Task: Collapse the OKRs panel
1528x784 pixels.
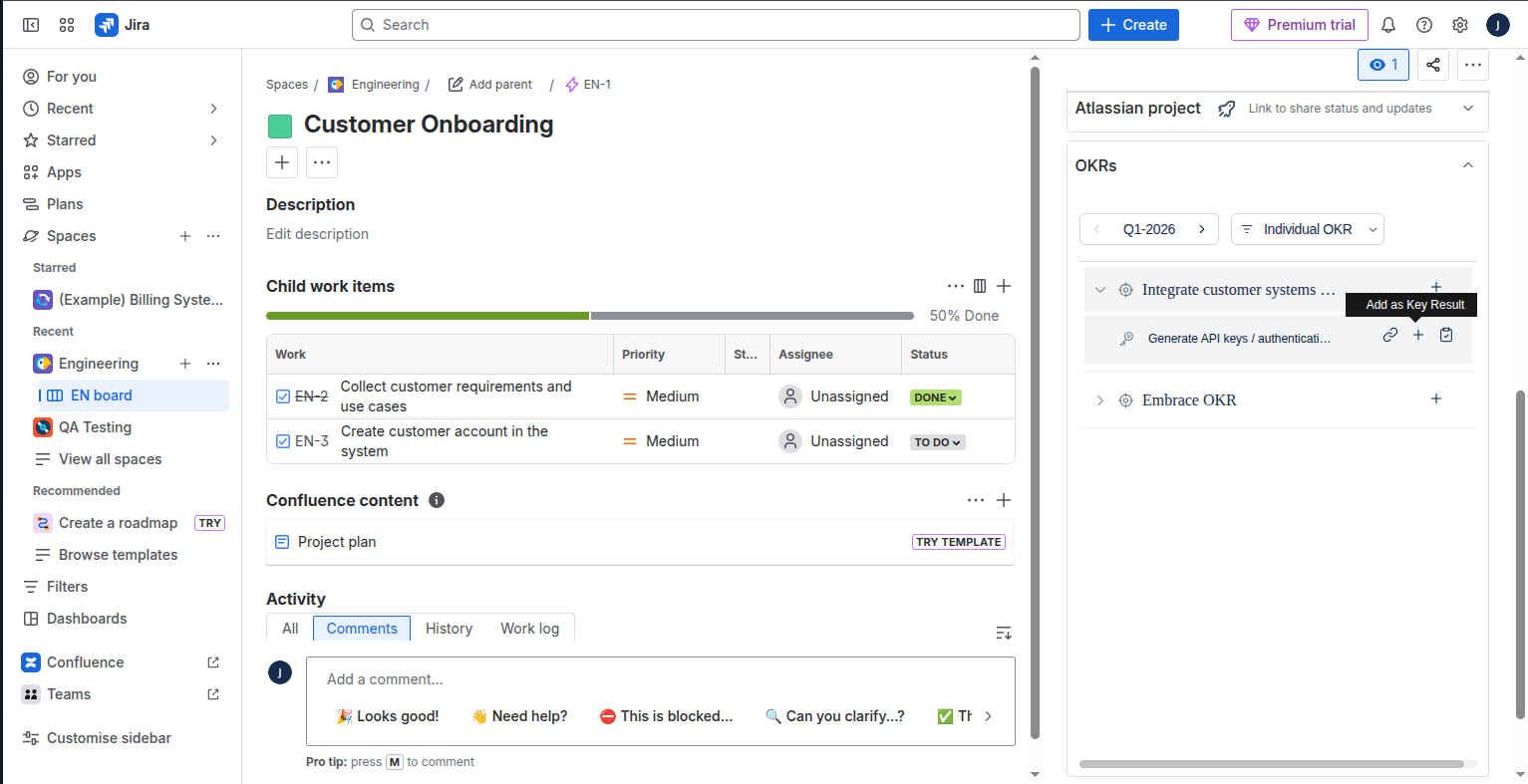Action: click(x=1468, y=165)
